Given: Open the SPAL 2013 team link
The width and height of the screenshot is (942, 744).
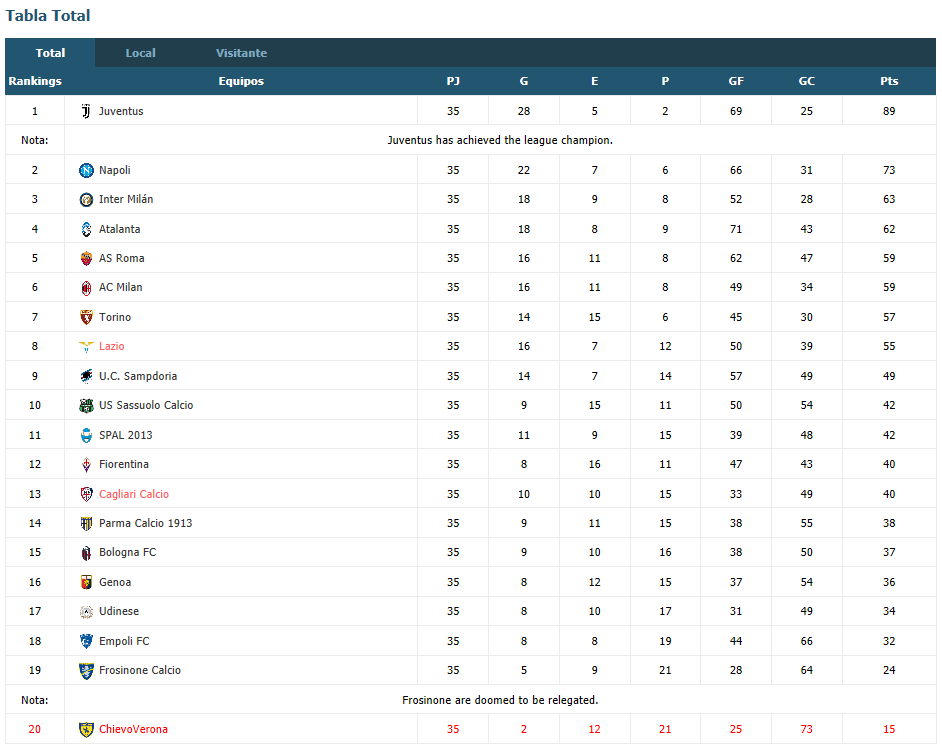Looking at the screenshot, I should coord(125,435).
